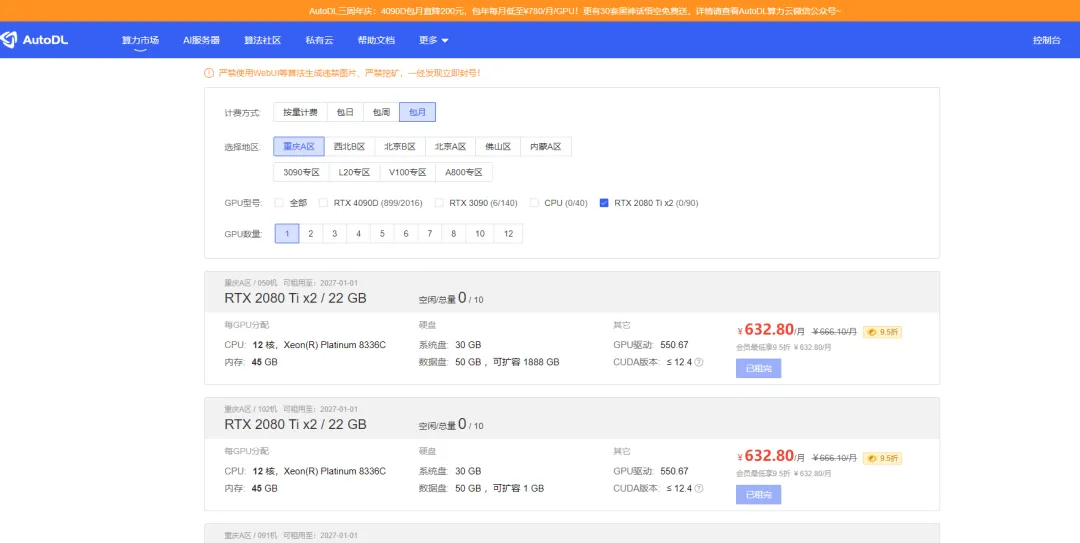The height and width of the screenshot is (543, 1080).
Task: Go to AI服务器 page
Action: [201, 40]
